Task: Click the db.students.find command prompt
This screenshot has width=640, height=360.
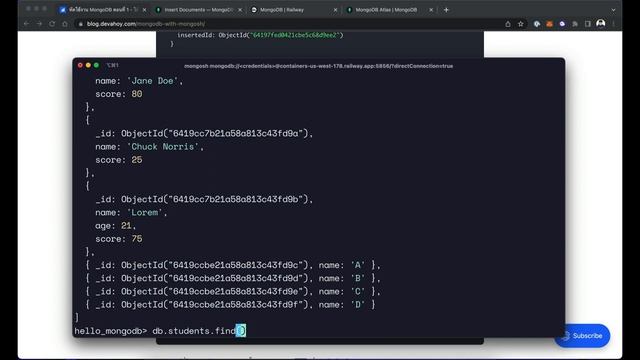Action: [x=199, y=331]
